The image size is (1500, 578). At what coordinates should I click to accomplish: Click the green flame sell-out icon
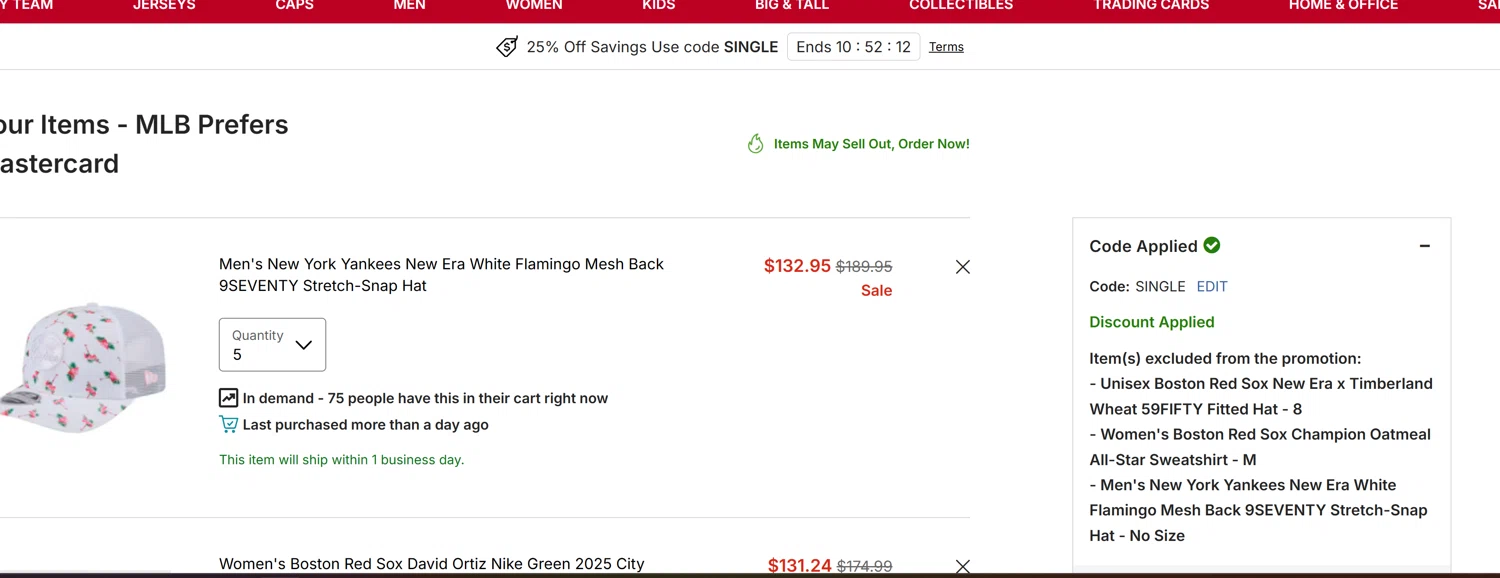pos(756,144)
